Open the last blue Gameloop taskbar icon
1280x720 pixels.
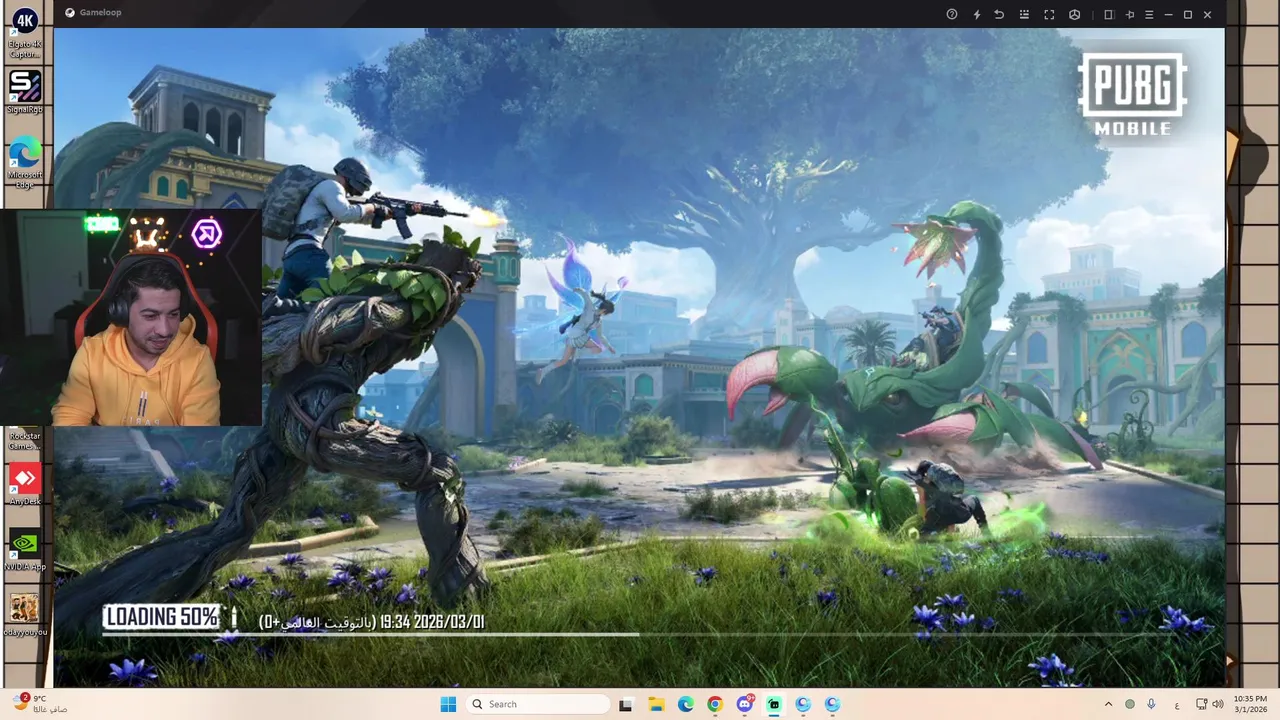point(832,704)
